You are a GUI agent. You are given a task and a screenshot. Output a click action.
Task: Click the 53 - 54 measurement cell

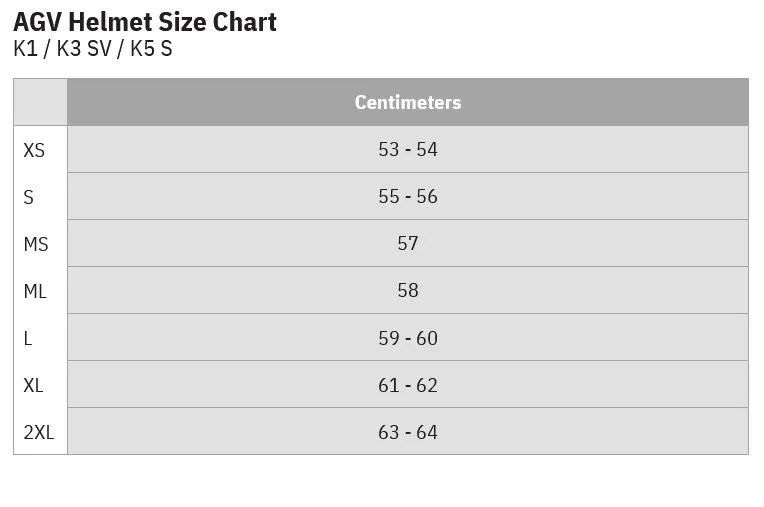click(408, 150)
